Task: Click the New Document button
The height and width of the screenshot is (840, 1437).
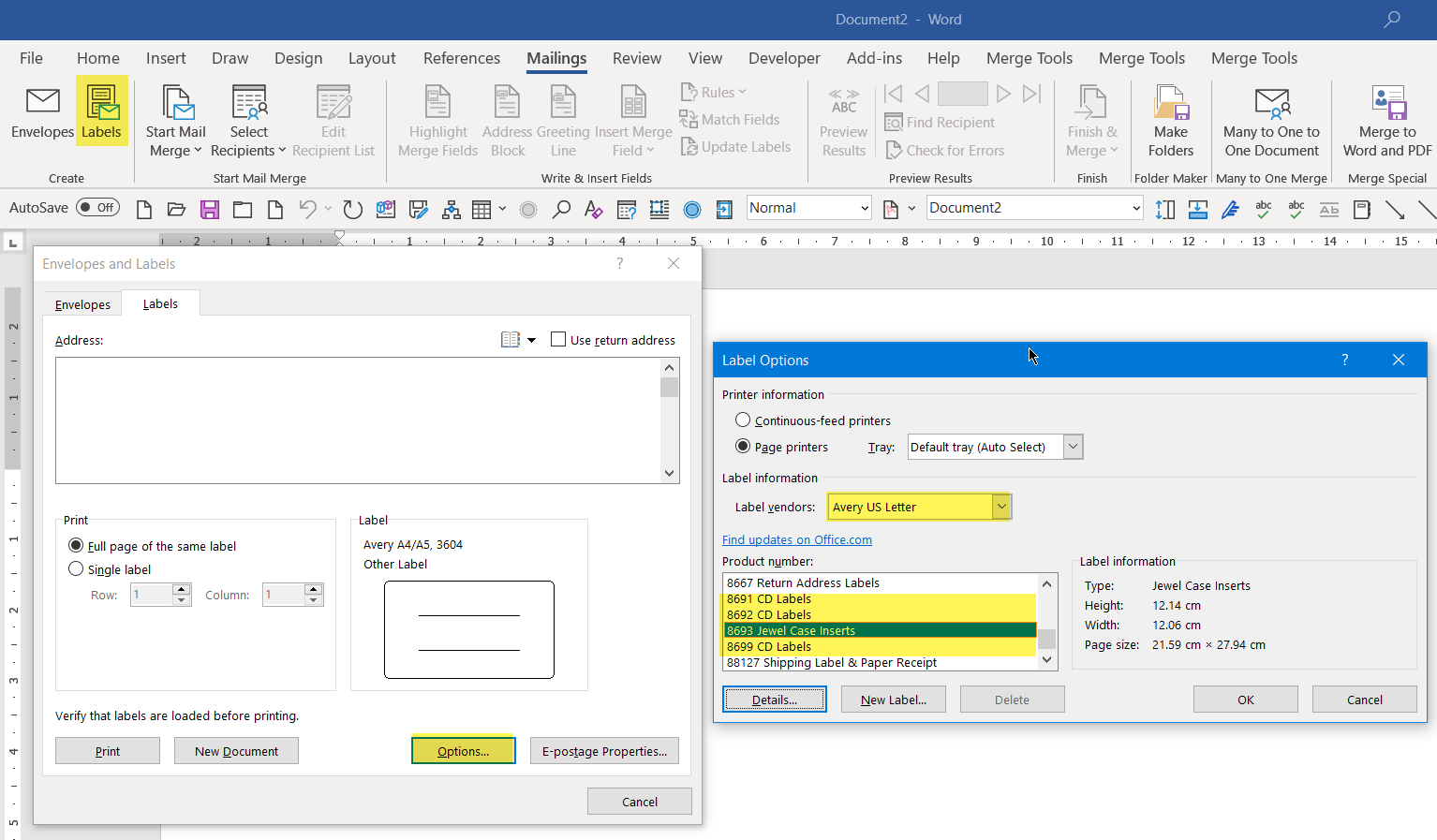Action: (236, 751)
